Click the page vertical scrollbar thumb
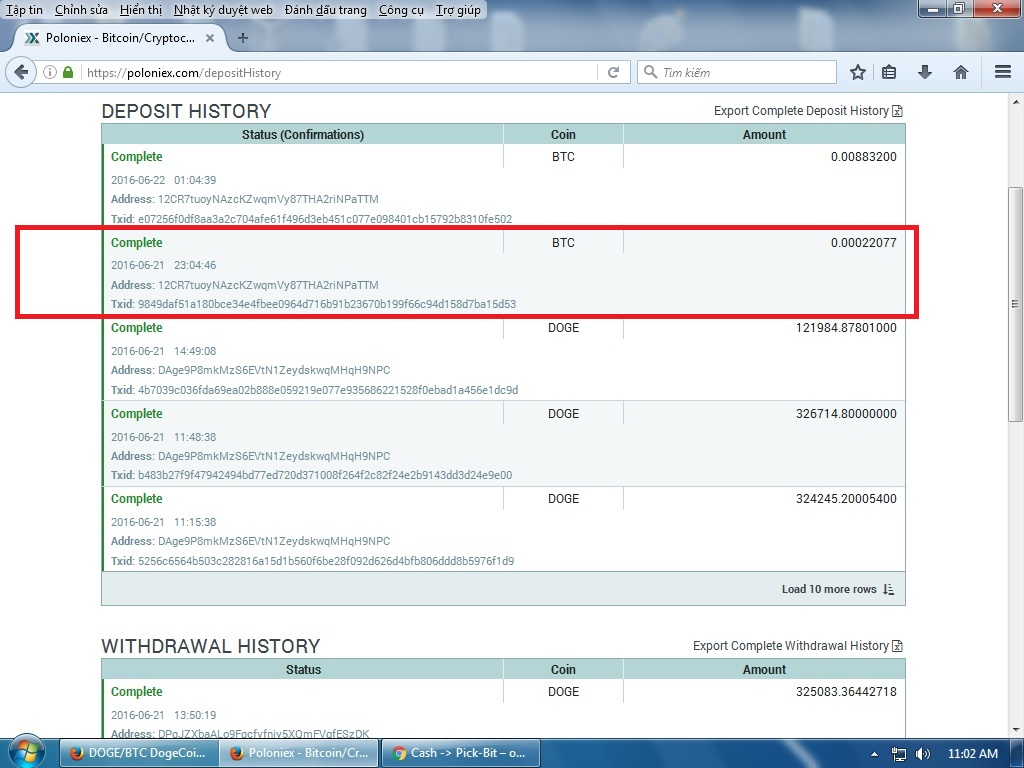 [1015, 304]
